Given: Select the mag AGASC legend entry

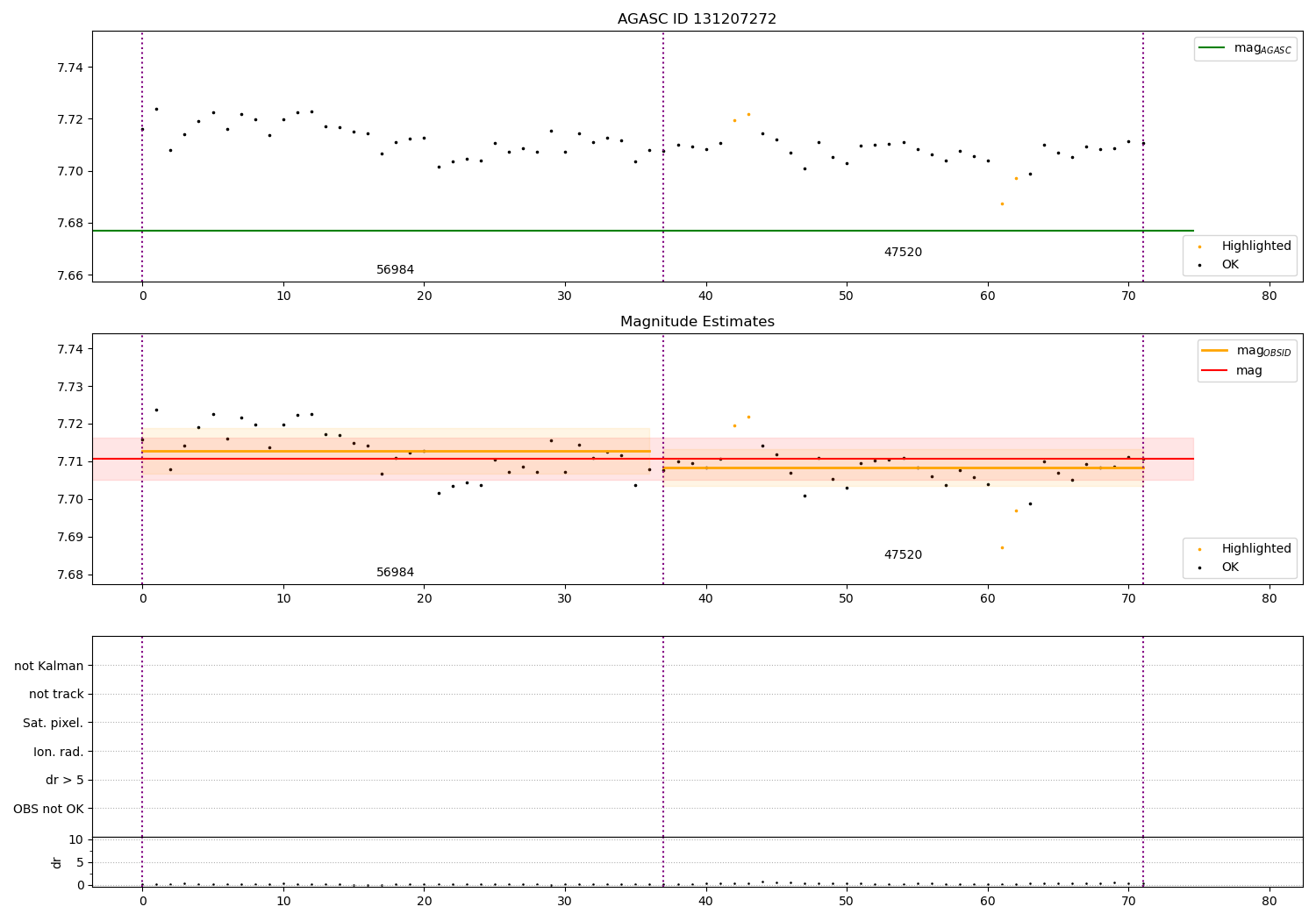Looking at the screenshot, I should coord(1246,48).
